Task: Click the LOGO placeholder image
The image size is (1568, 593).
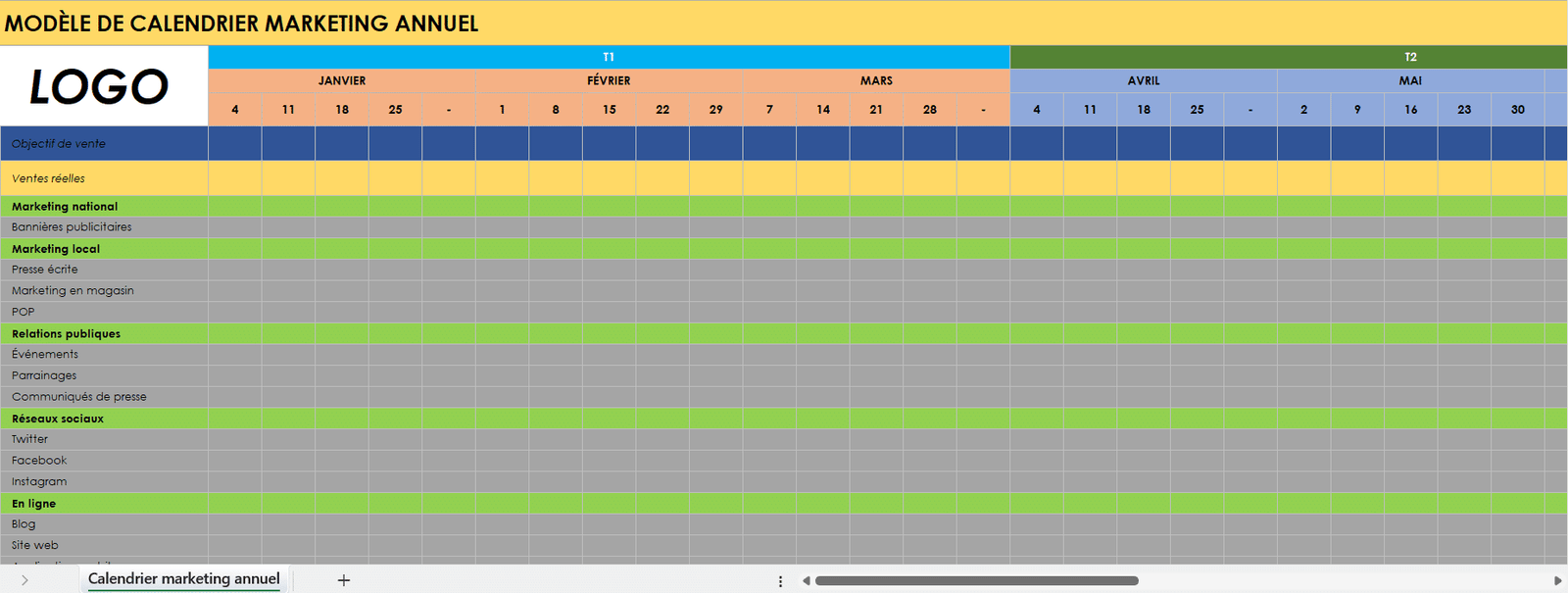Action: (x=99, y=86)
